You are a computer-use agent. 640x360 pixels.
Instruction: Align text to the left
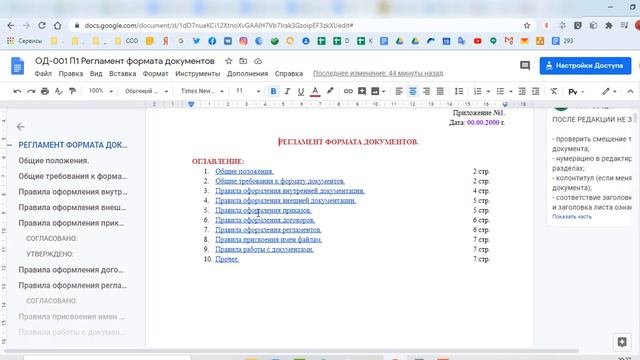tap(399, 91)
